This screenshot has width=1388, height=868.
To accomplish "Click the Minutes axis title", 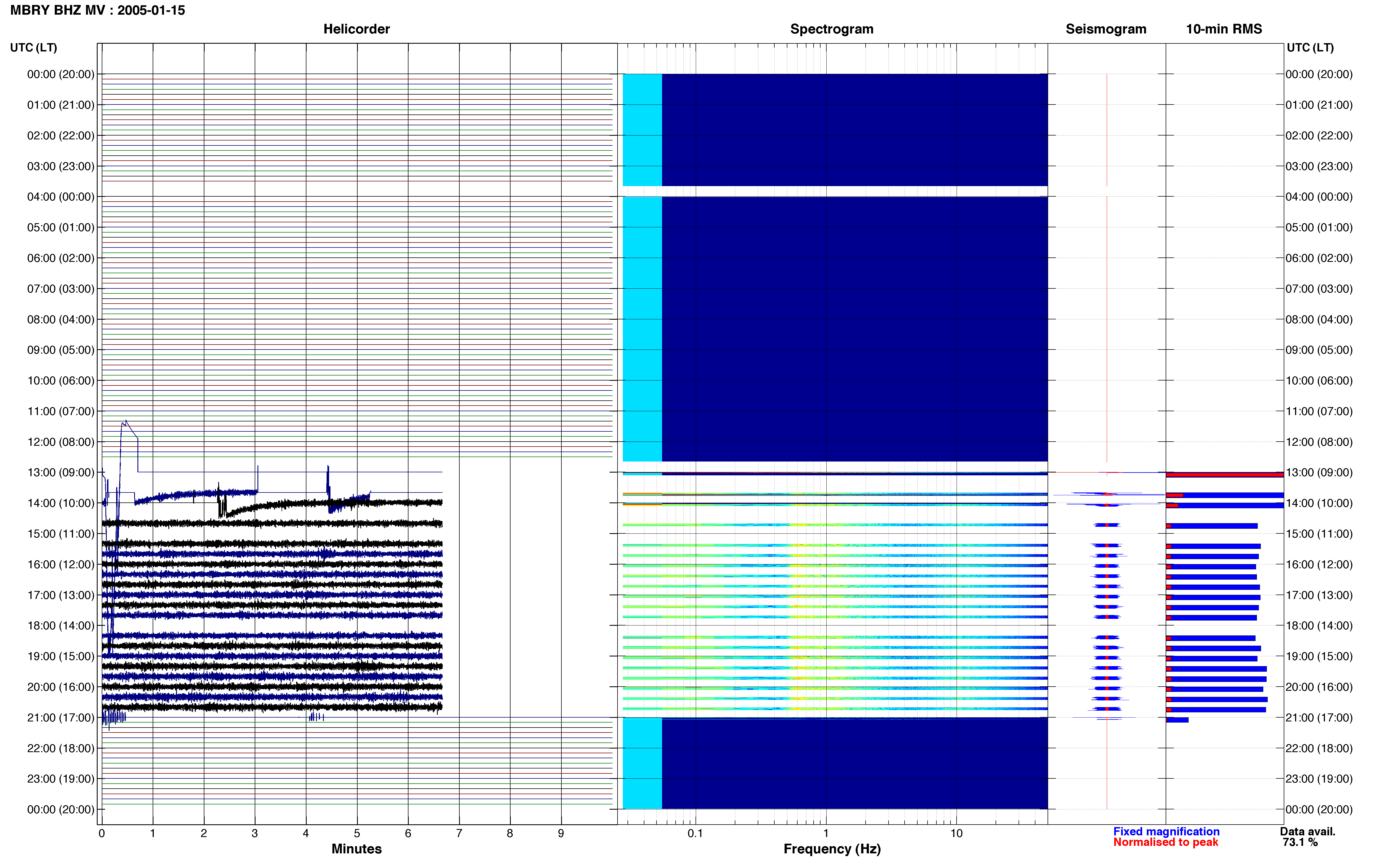I will click(x=356, y=848).
